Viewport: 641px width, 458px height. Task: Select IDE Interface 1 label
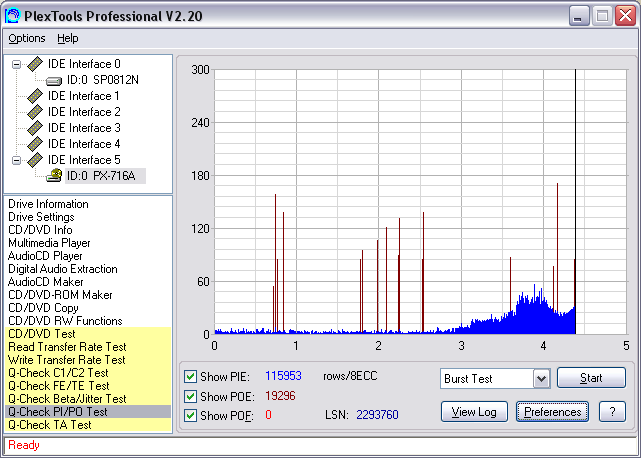[x=84, y=96]
